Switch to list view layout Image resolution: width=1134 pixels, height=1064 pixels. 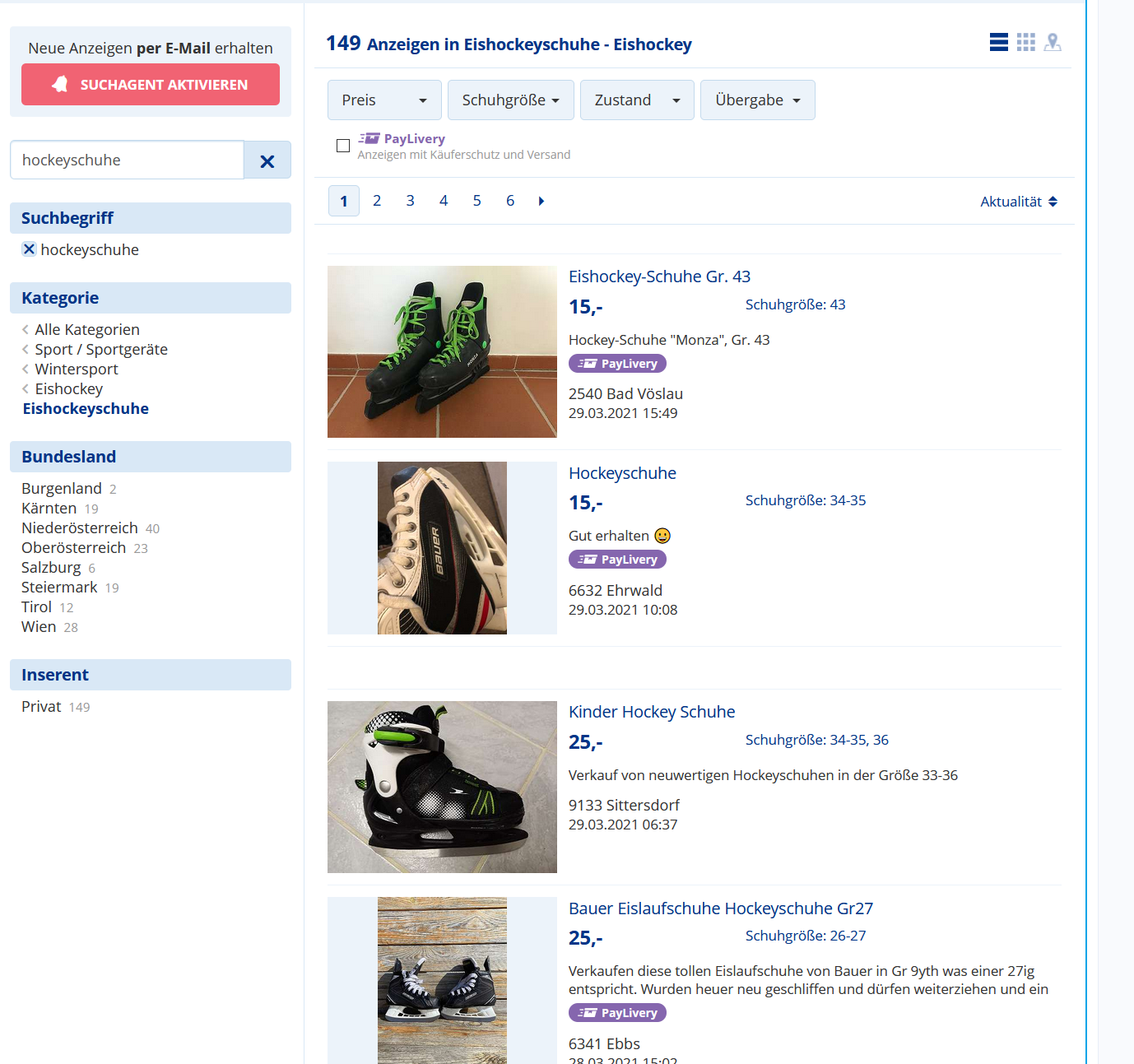click(x=998, y=43)
